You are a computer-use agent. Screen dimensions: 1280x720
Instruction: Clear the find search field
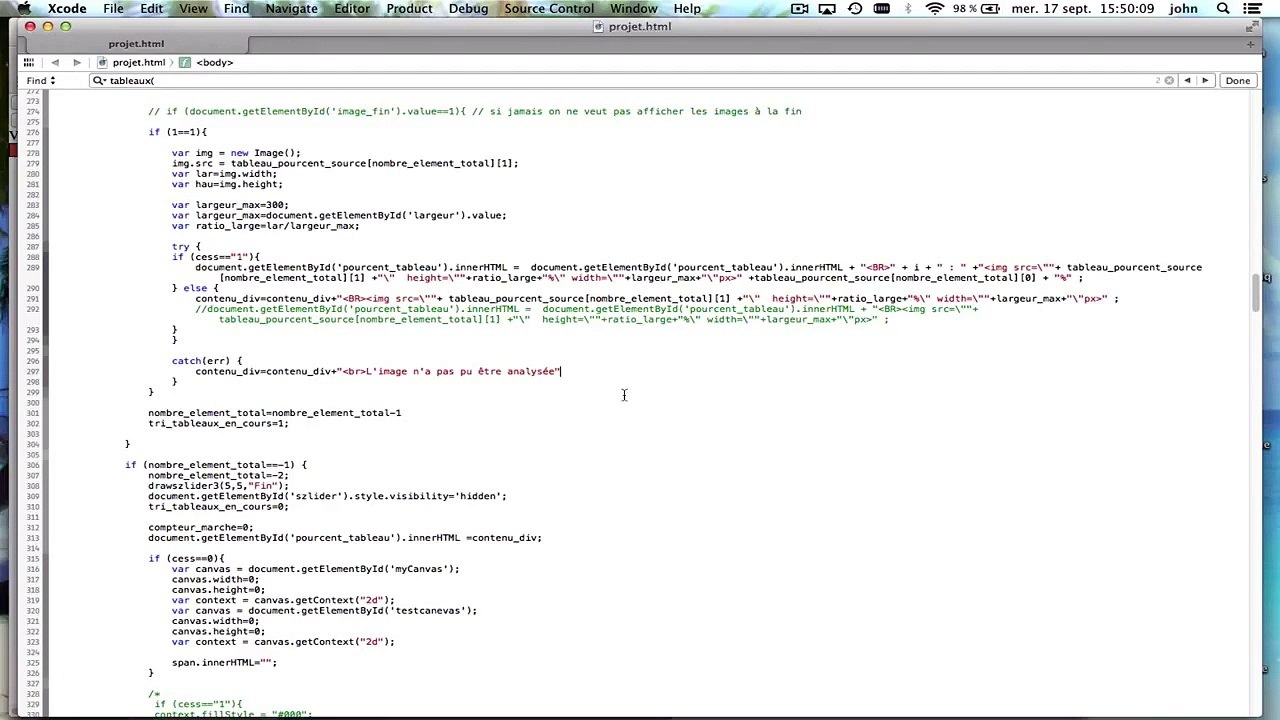point(1169,81)
